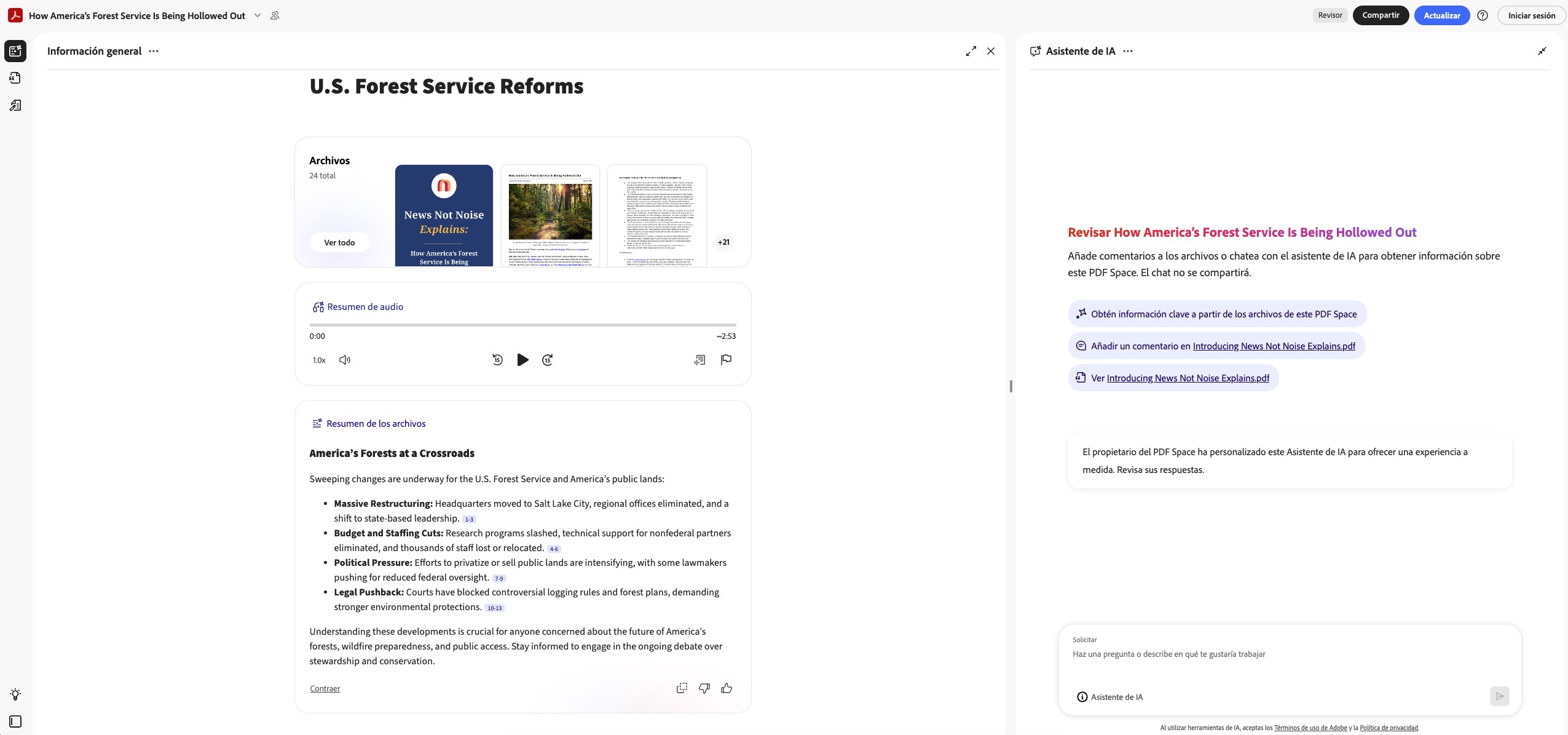
Task: Click thumbs down on summary
Action: pos(704,688)
